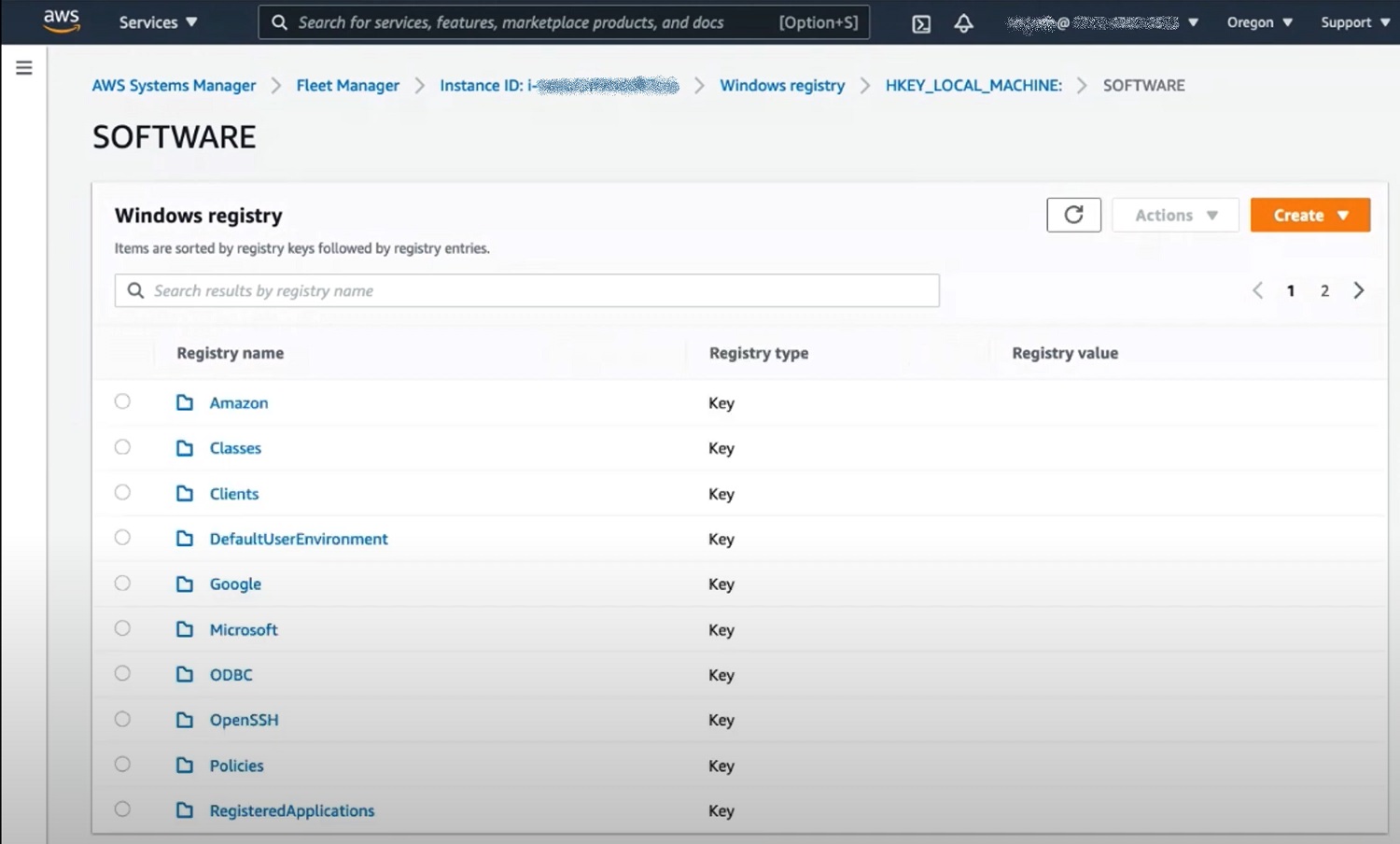This screenshot has width=1400, height=844.
Task: Click folder icon next to Google
Action: [x=185, y=584]
